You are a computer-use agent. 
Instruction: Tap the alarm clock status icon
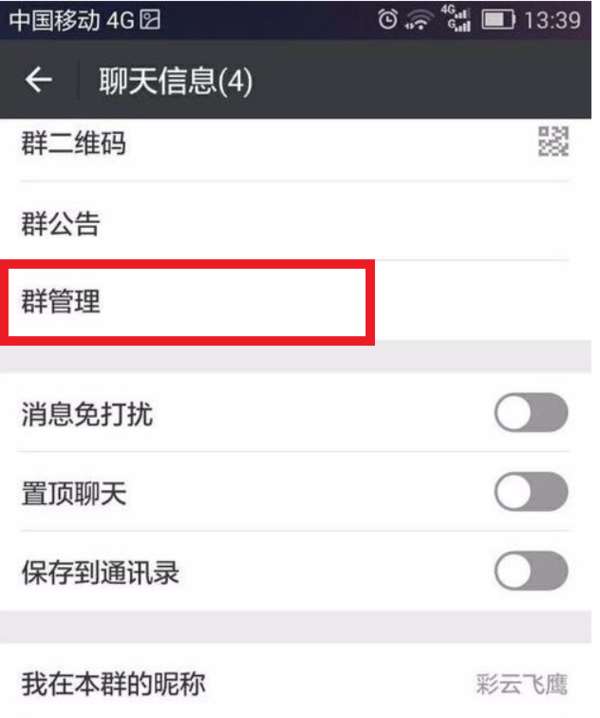(387, 20)
